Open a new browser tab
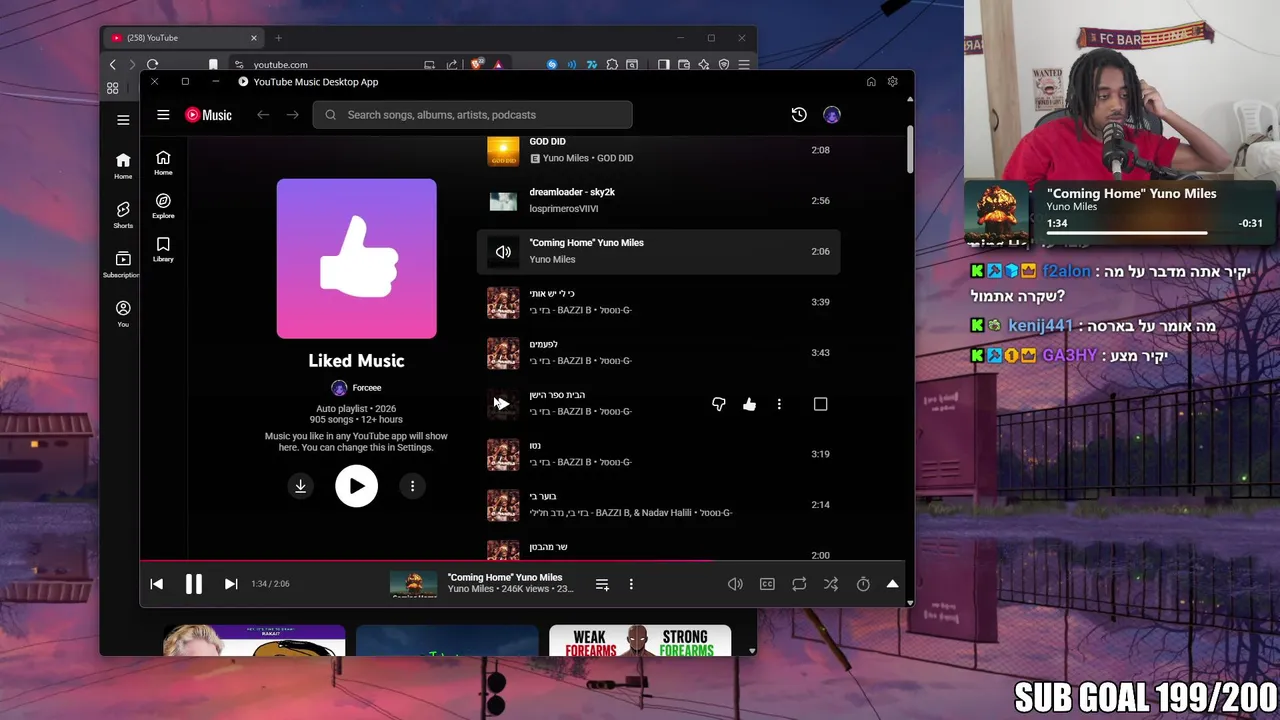 point(278,38)
